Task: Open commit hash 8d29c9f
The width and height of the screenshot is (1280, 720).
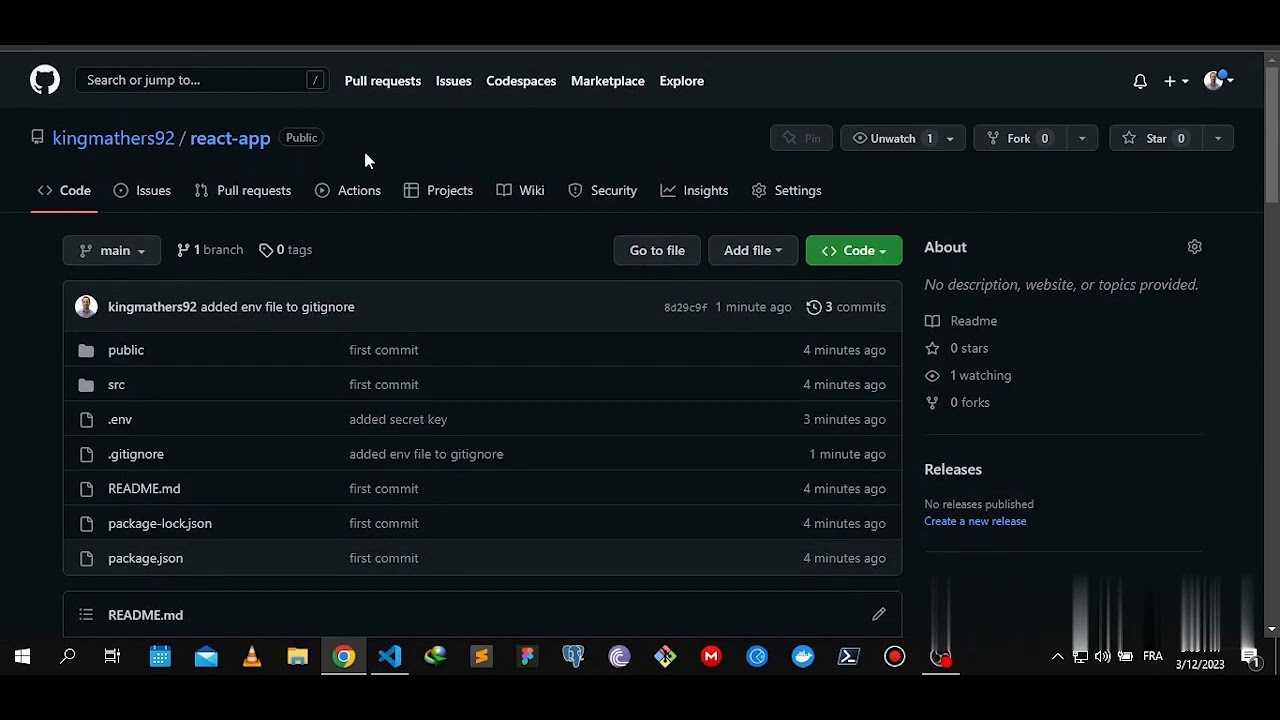Action: [685, 307]
